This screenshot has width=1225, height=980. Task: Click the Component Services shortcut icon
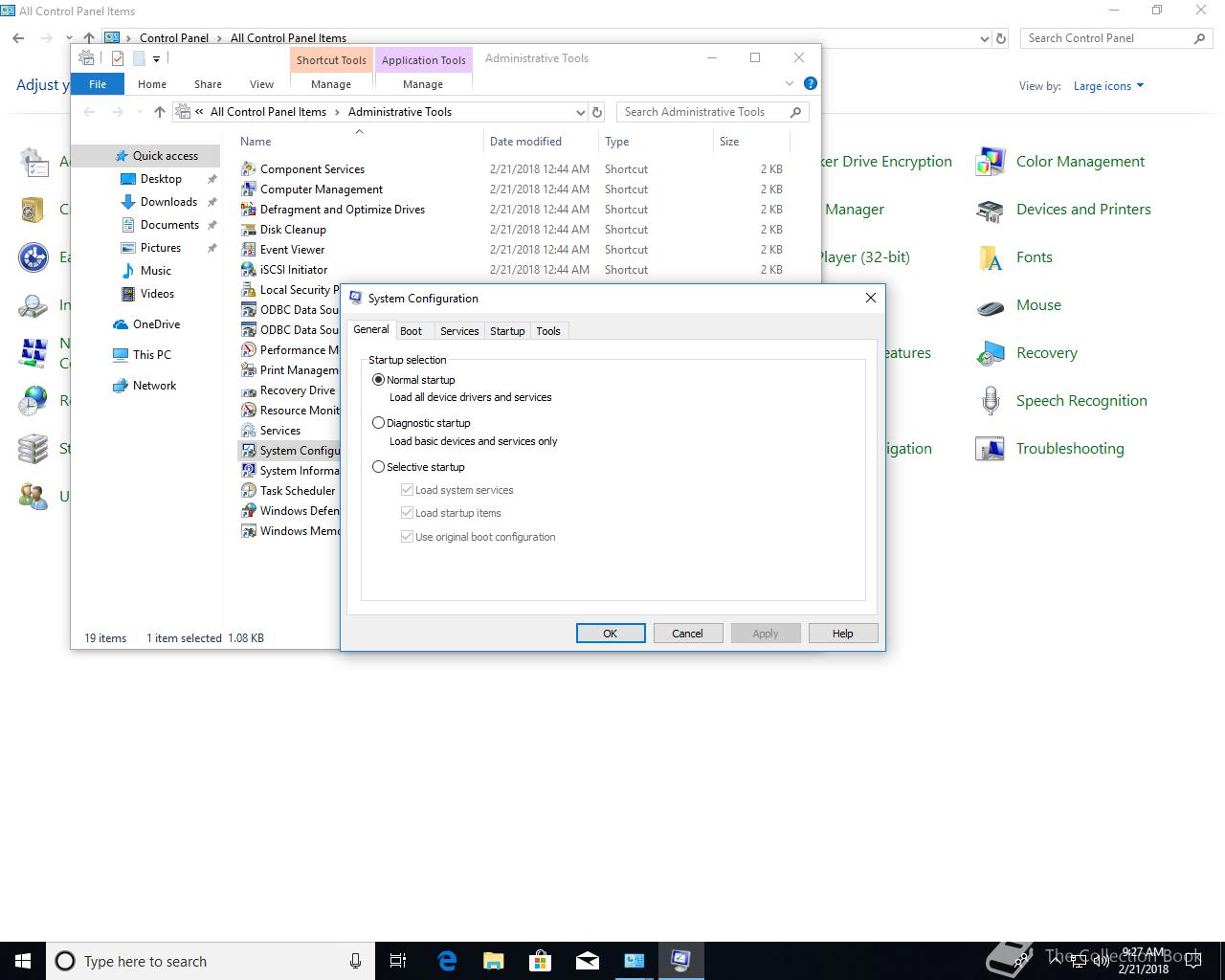(249, 169)
